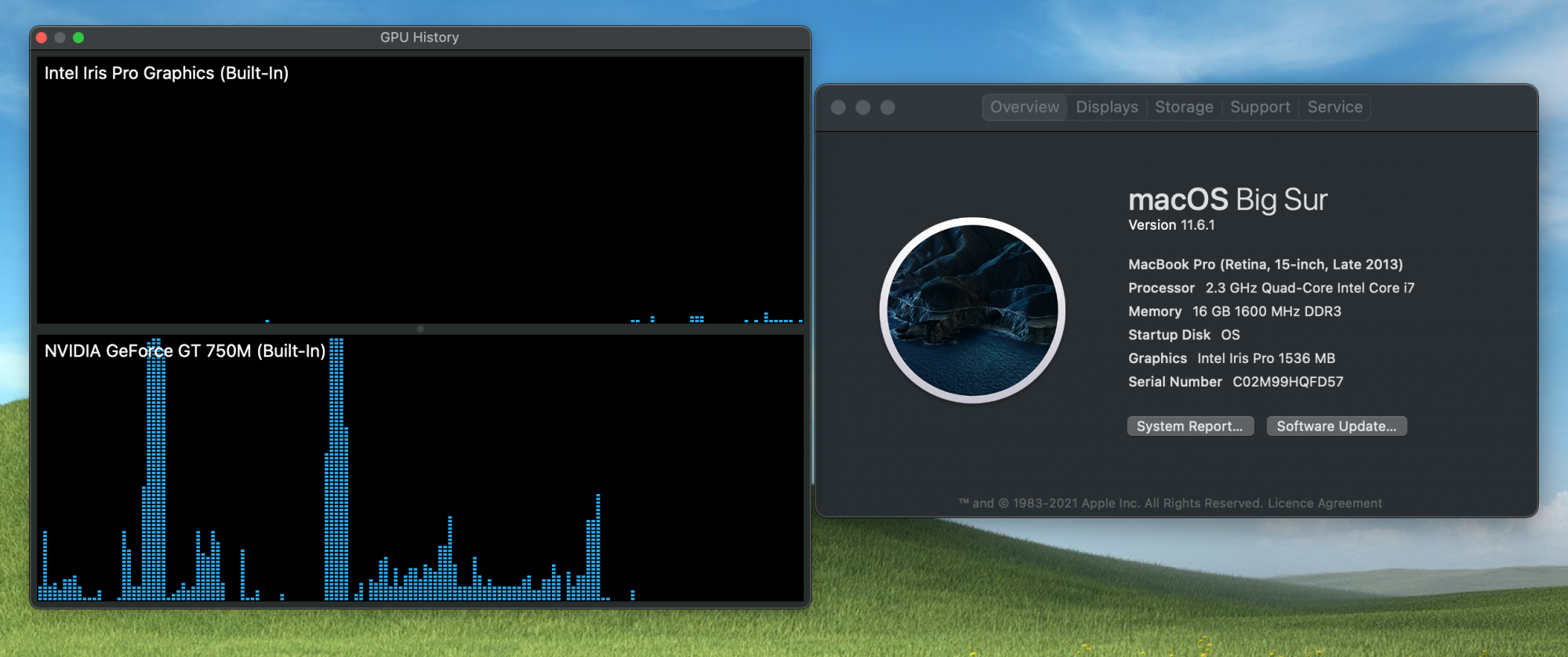Close the GPU History window
Image resolution: width=1568 pixels, height=657 pixels.
click(42, 38)
